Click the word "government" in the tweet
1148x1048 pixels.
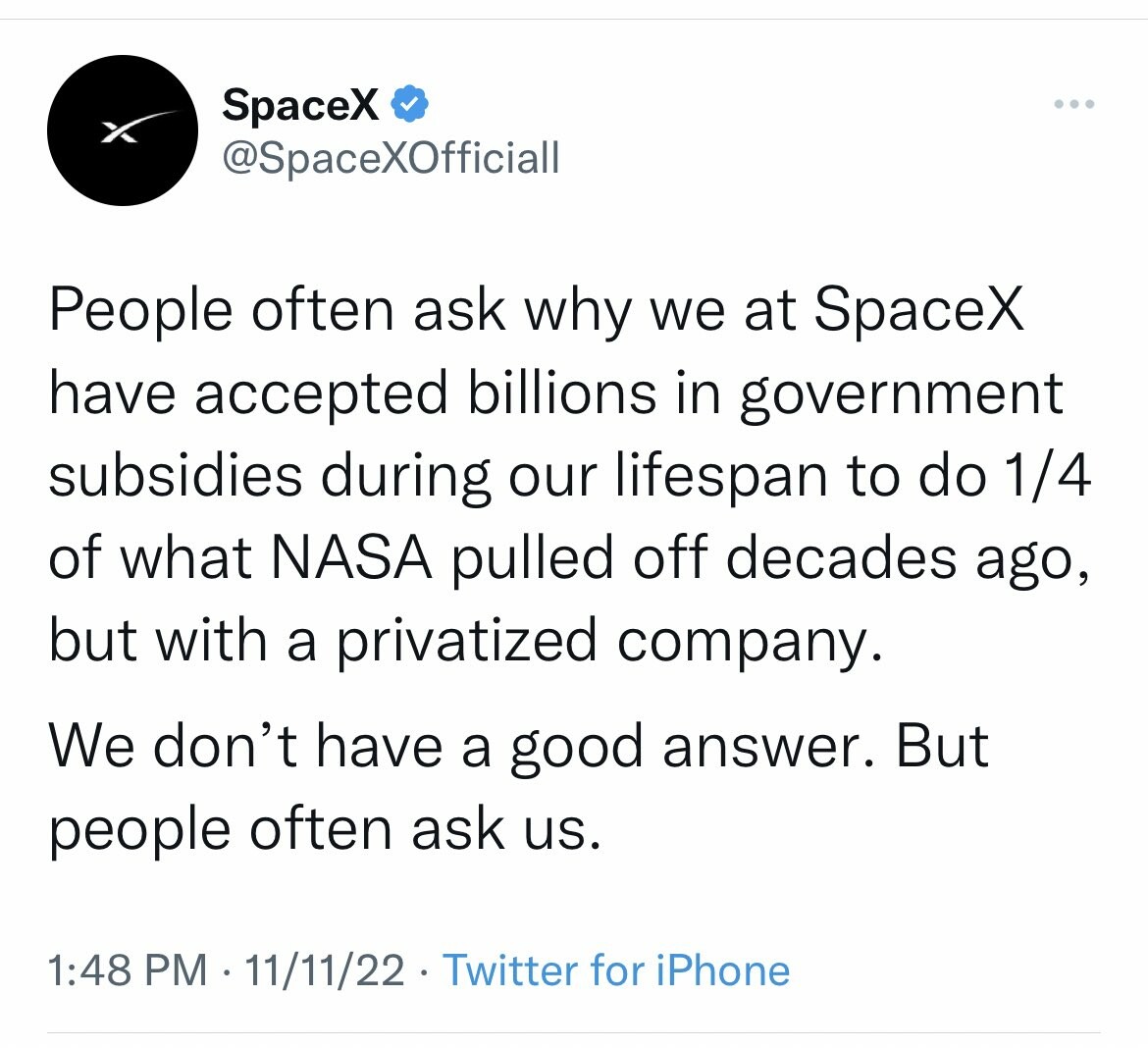901,395
